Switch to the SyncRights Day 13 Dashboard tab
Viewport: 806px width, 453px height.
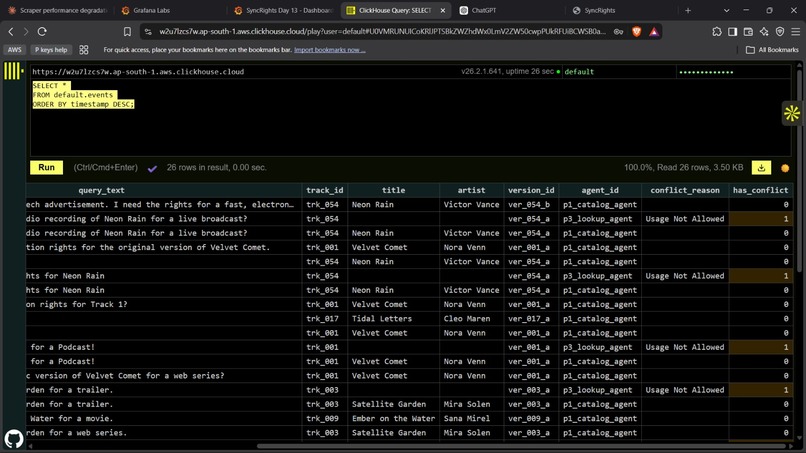(283, 10)
